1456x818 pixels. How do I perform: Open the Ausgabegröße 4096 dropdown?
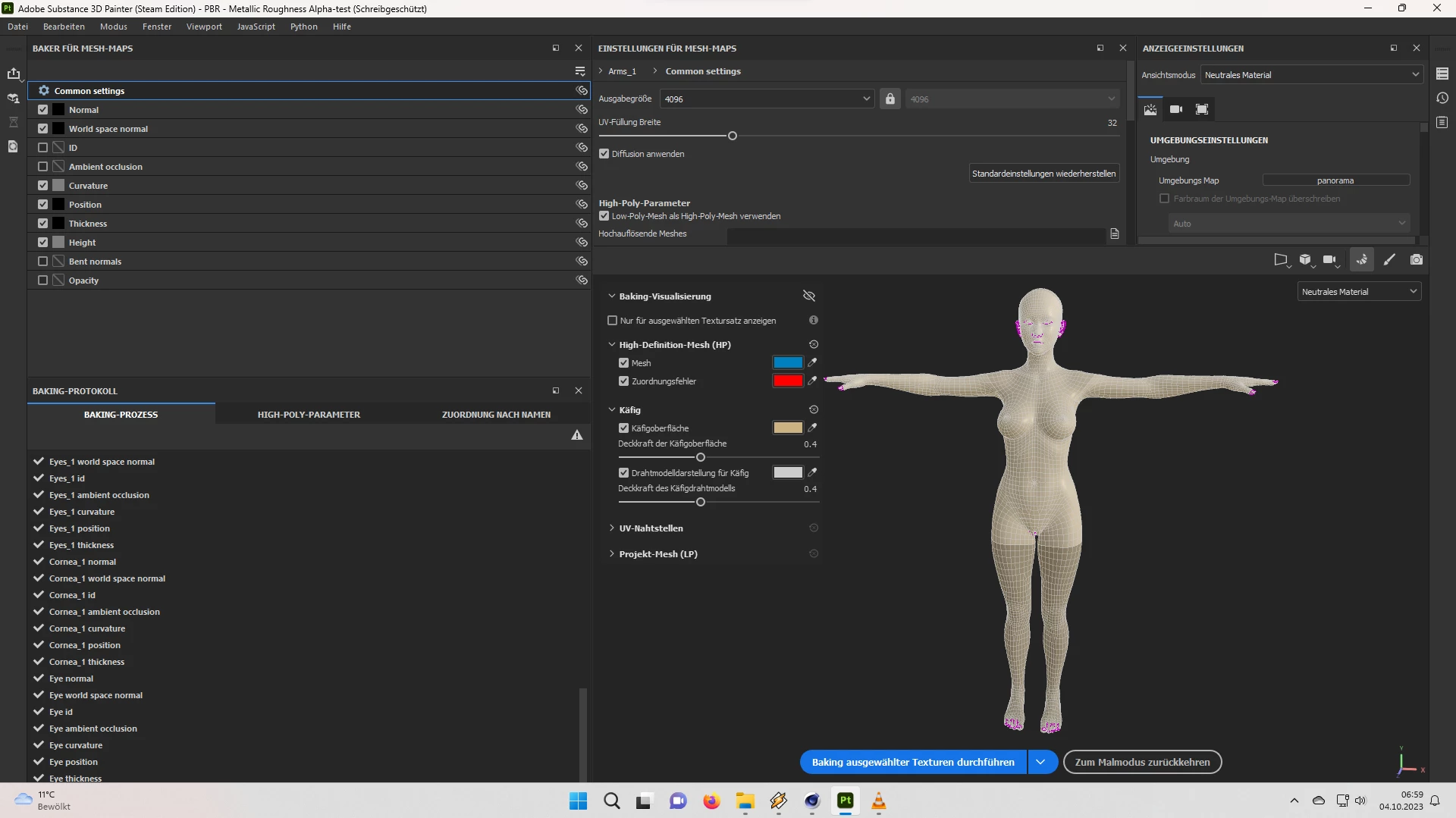coord(767,99)
